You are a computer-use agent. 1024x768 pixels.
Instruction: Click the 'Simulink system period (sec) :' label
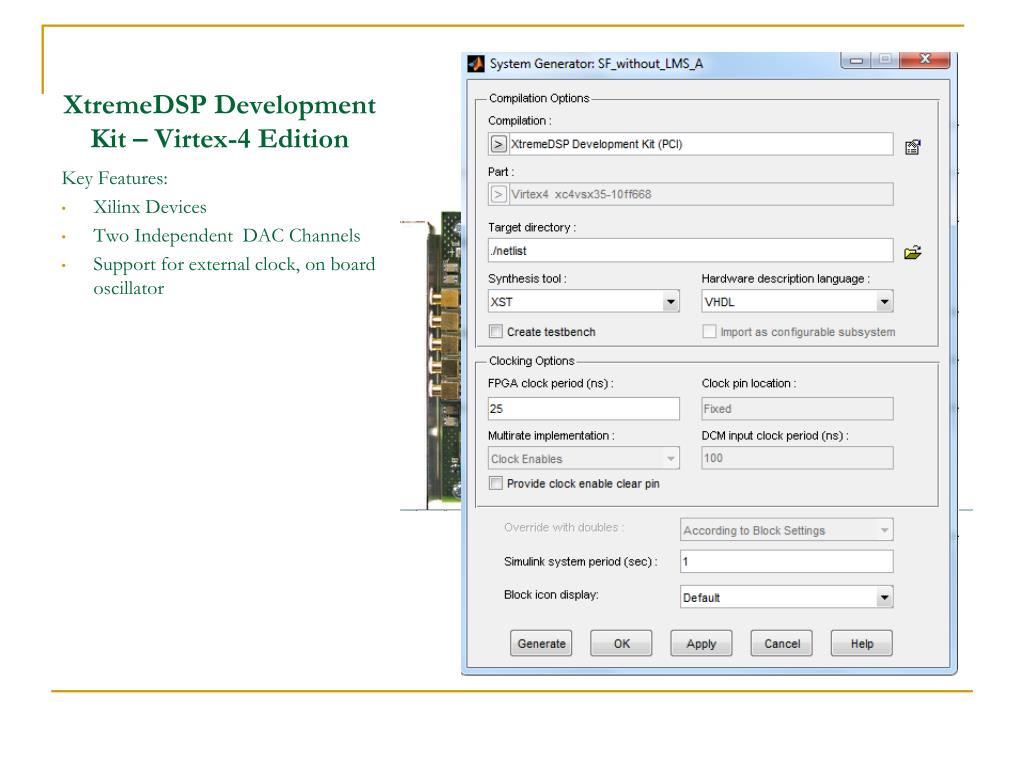pyautogui.click(x=581, y=562)
